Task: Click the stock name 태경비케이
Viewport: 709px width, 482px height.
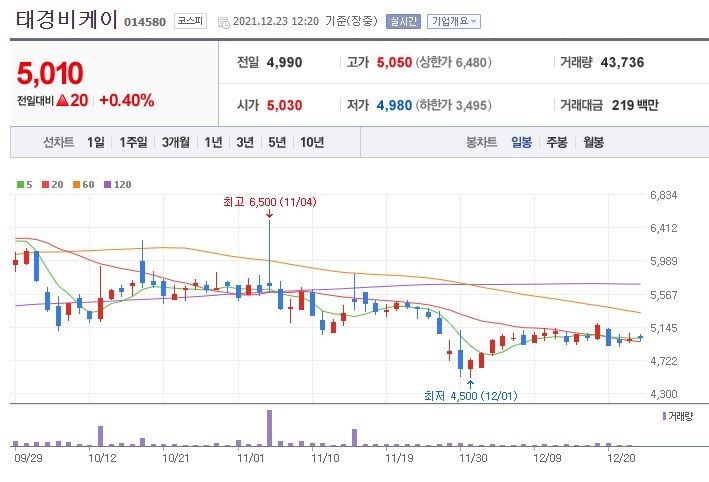Action: point(66,20)
